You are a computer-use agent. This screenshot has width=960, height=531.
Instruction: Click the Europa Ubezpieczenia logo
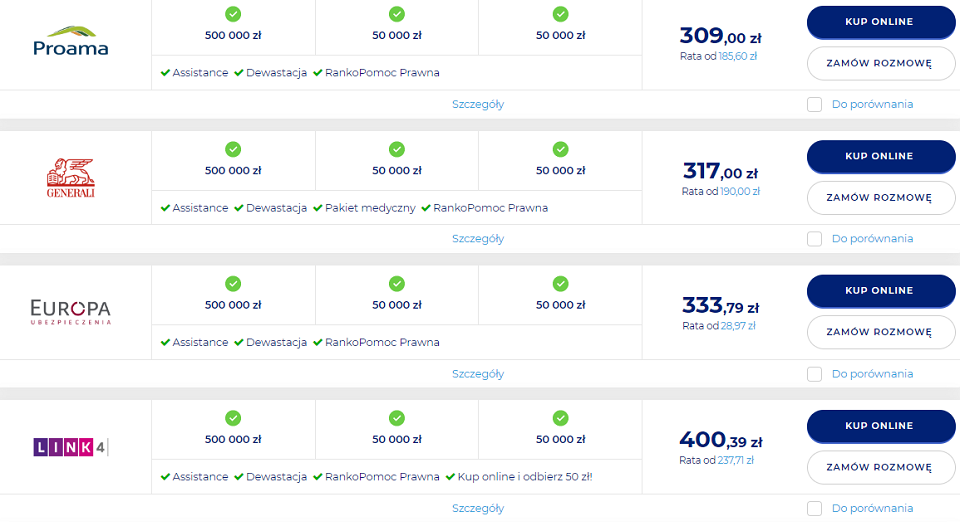(70, 312)
